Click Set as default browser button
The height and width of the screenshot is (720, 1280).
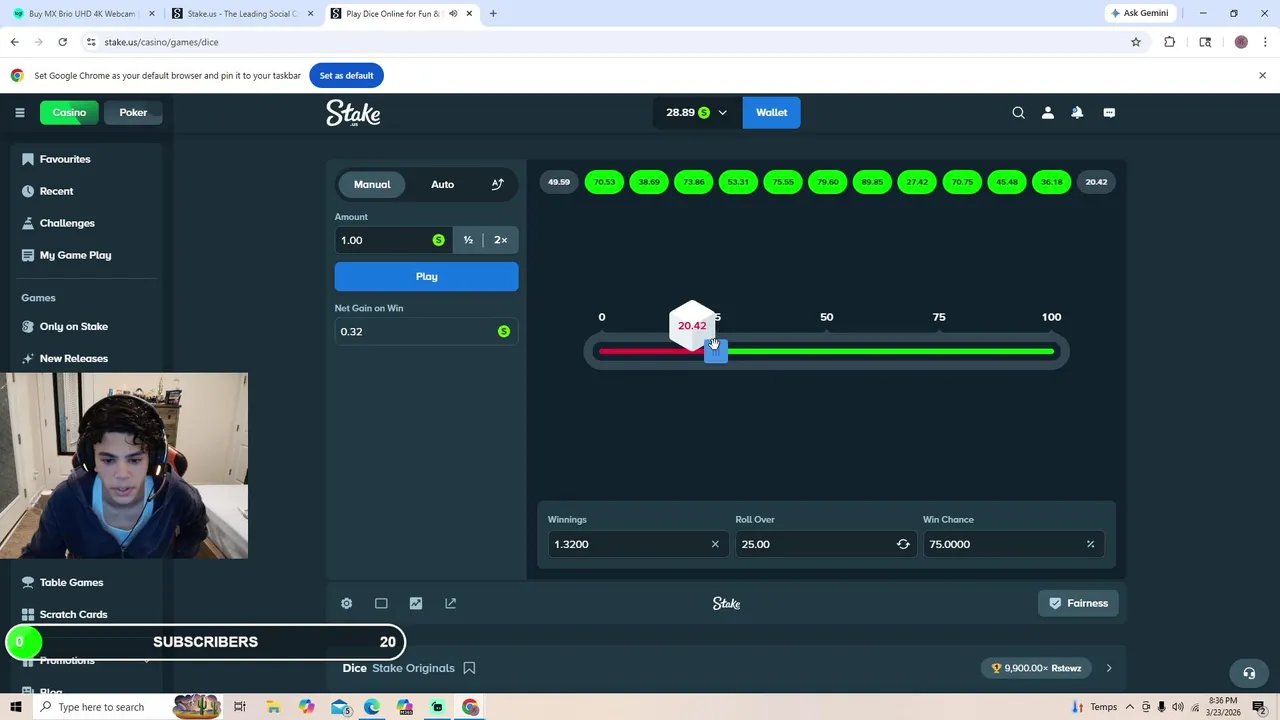click(x=346, y=75)
